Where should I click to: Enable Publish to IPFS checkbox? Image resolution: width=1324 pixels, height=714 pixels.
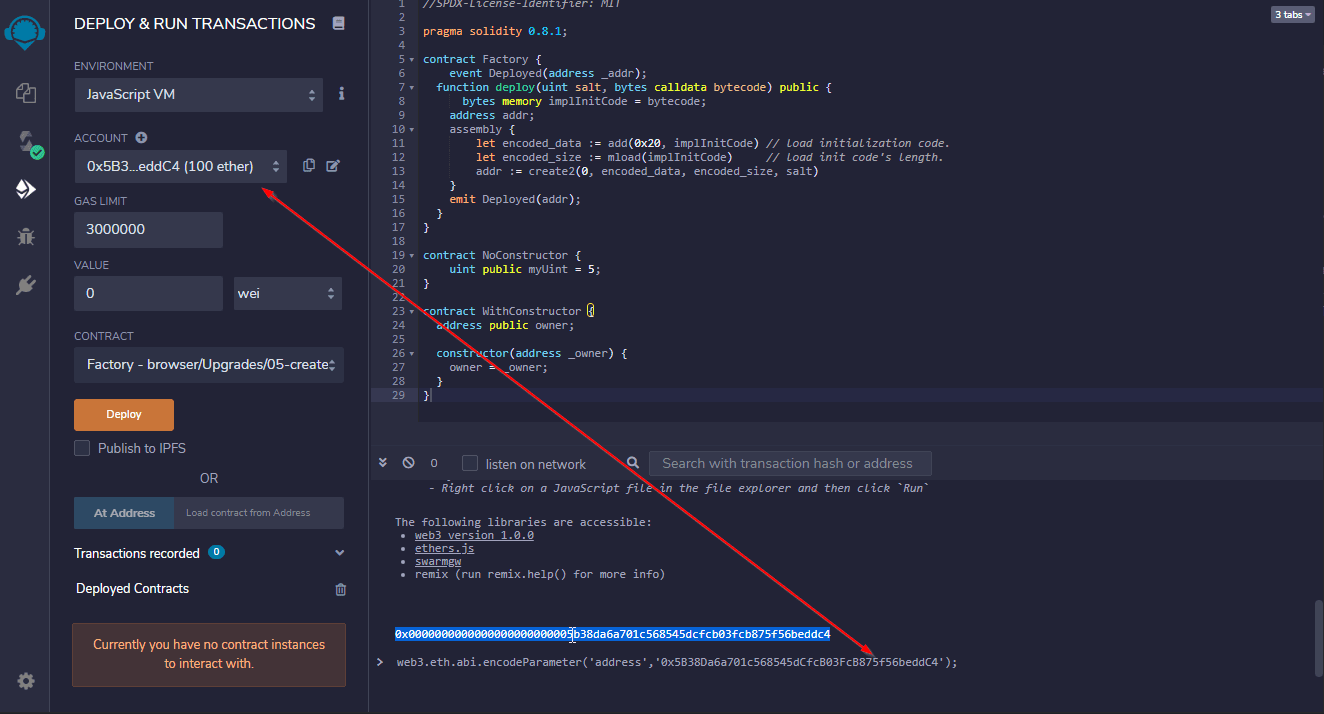(82, 448)
